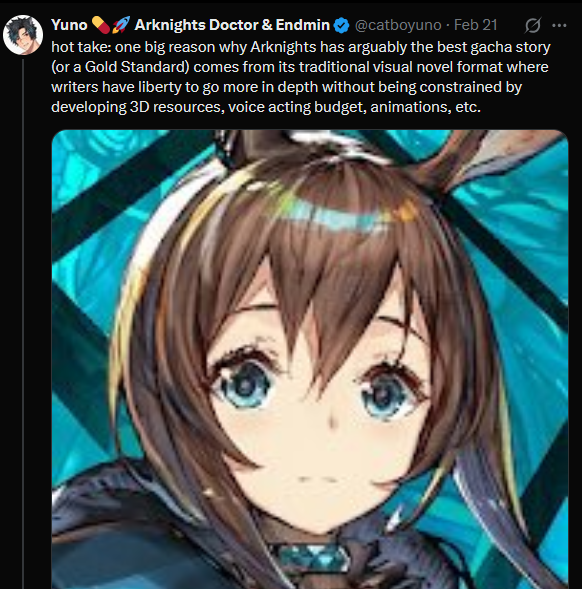
Task: Click the display name Yuno
Action: [69, 25]
